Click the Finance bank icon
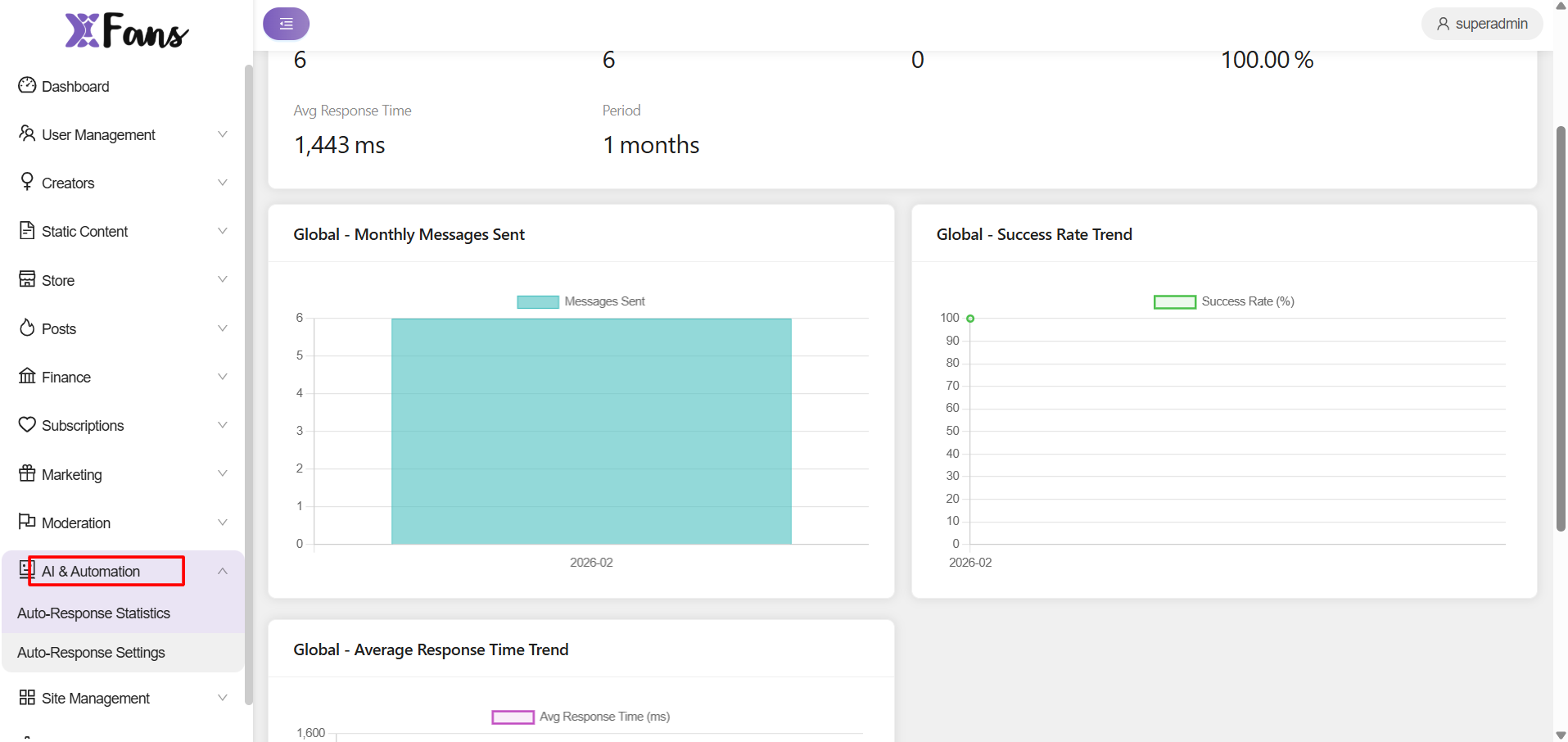This screenshot has width=1568, height=742. [27, 376]
